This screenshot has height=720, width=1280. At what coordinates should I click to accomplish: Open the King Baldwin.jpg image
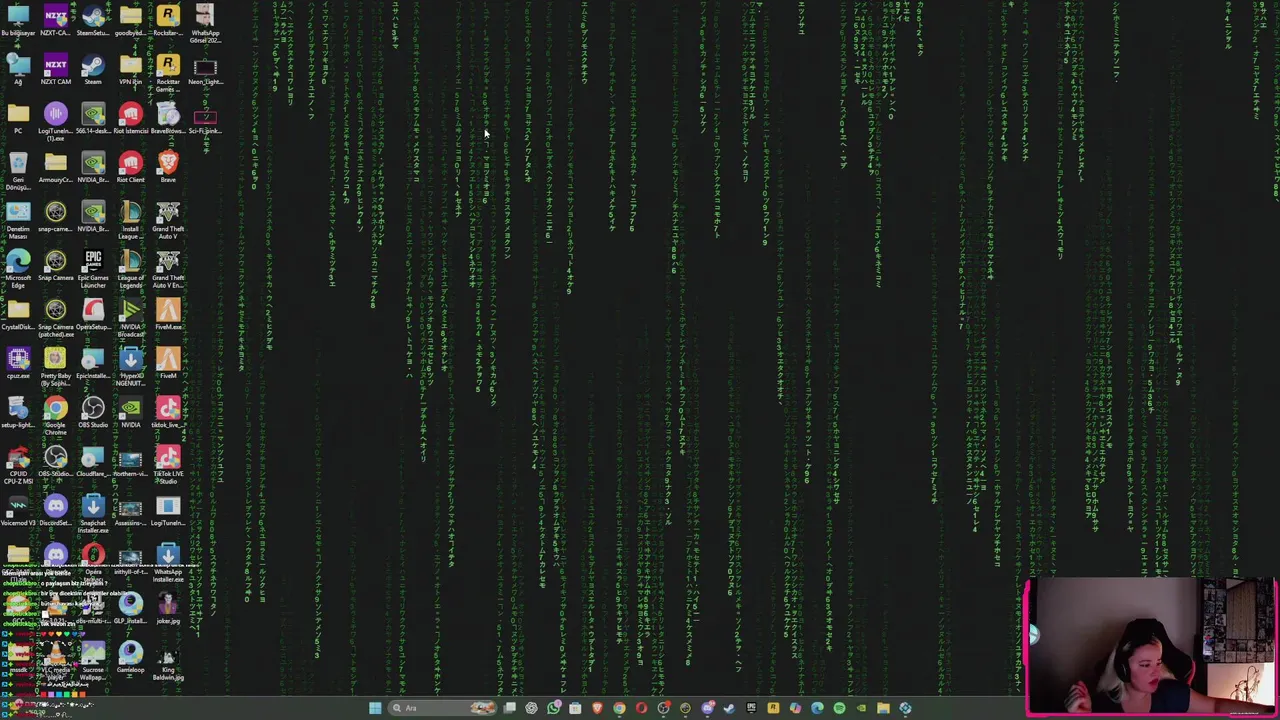point(168,662)
